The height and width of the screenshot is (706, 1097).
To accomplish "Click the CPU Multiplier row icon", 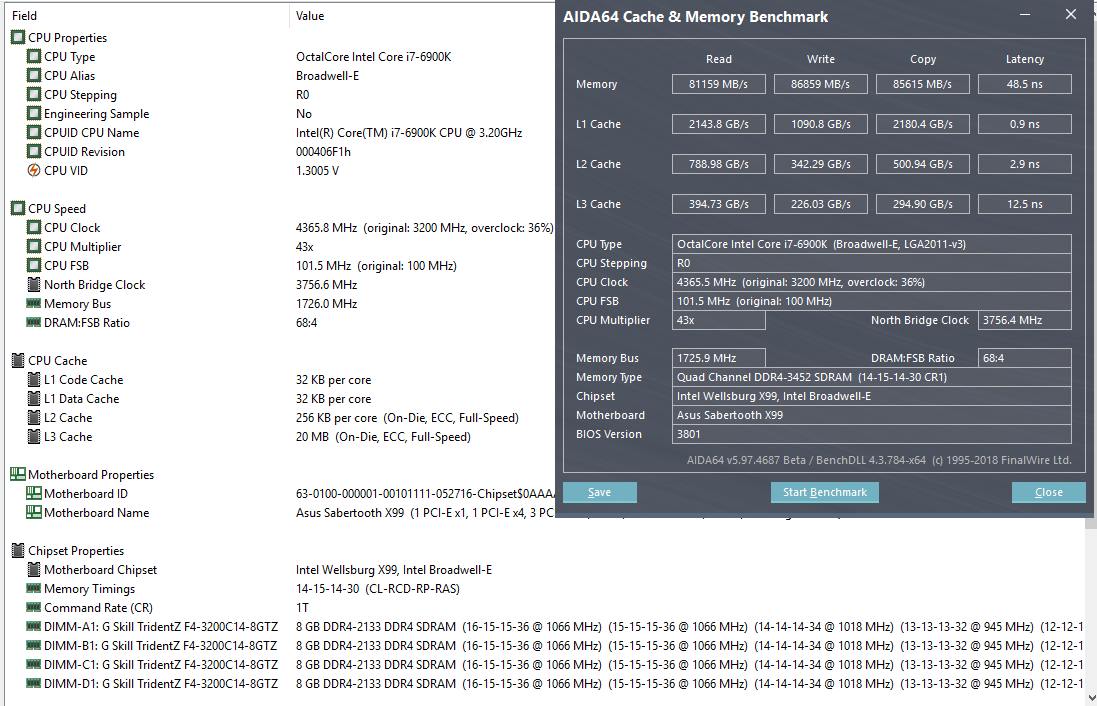I will point(34,246).
